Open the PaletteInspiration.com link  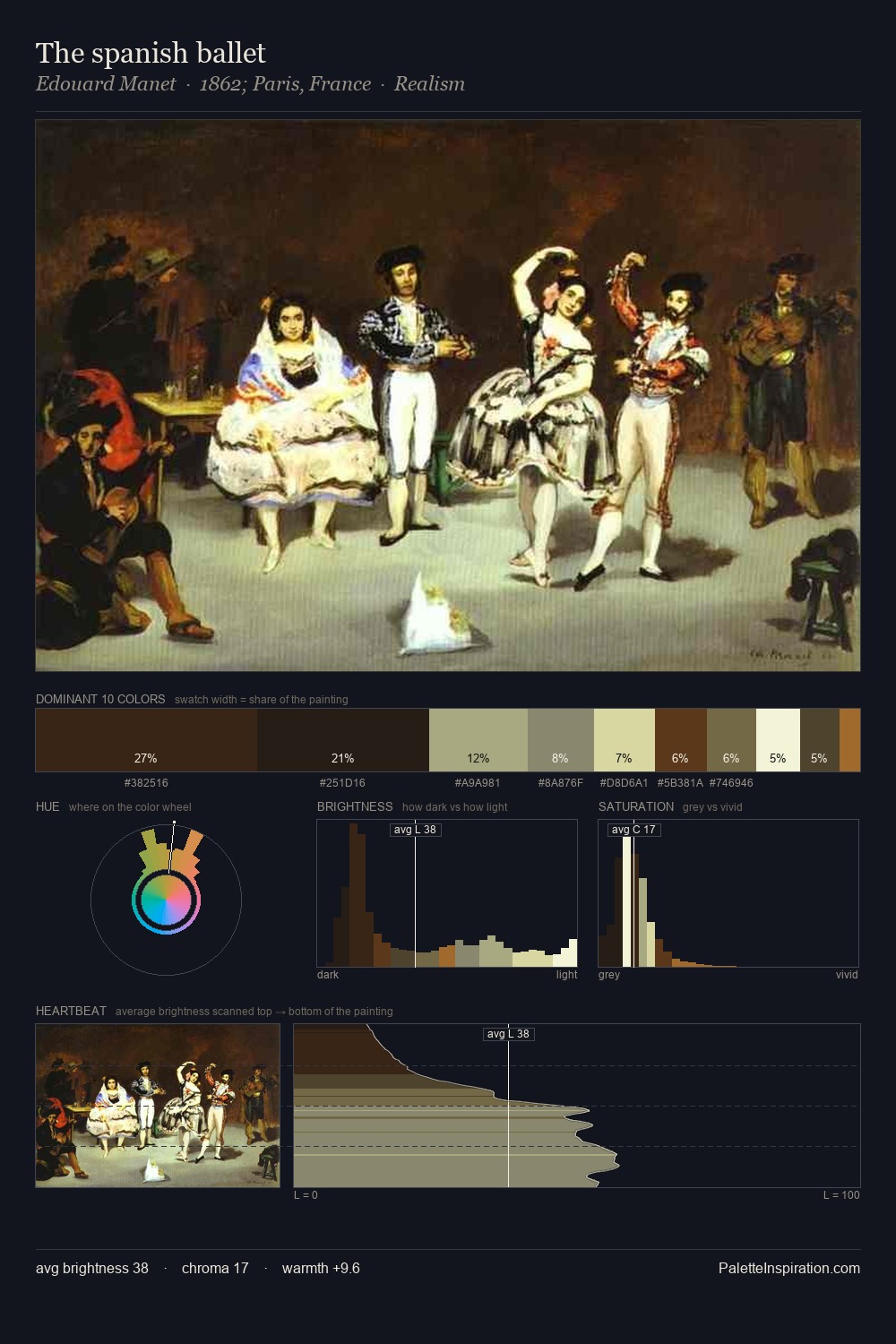pyautogui.click(x=789, y=1269)
